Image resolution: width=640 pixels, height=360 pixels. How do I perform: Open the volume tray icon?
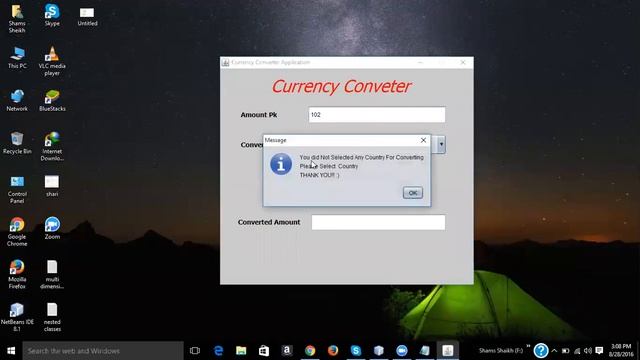[588, 351]
